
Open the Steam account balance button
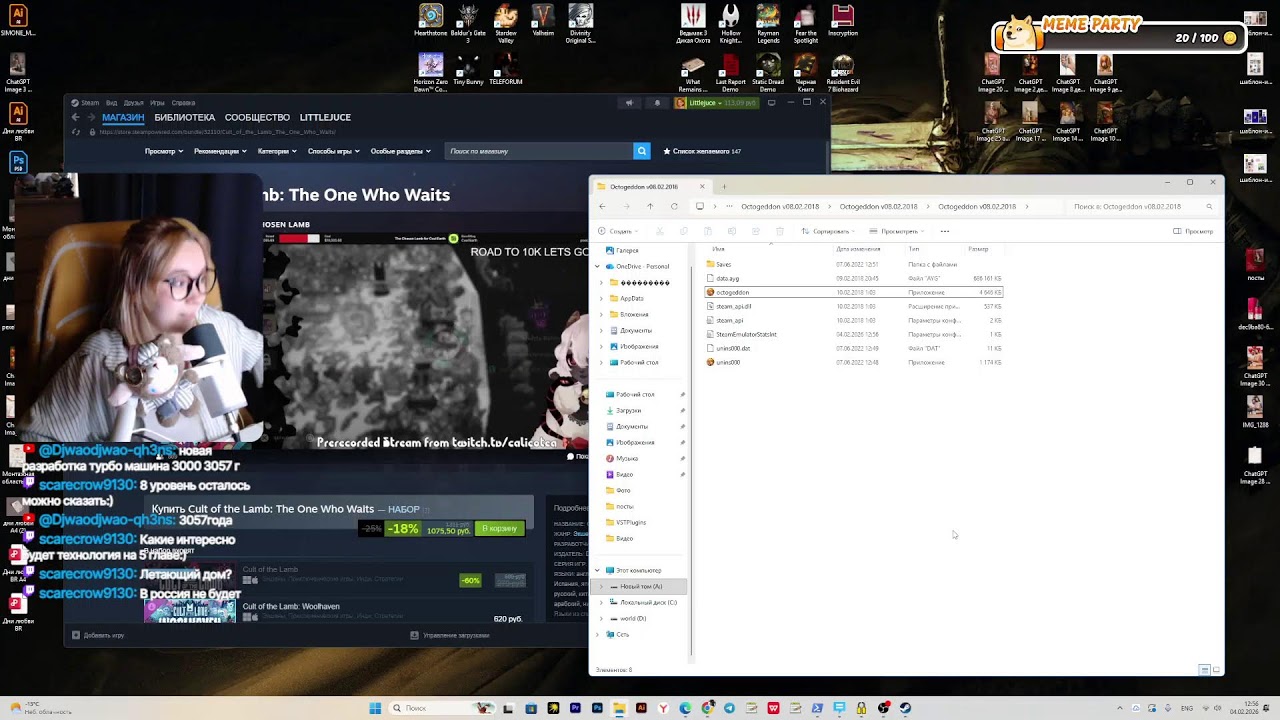(715, 103)
